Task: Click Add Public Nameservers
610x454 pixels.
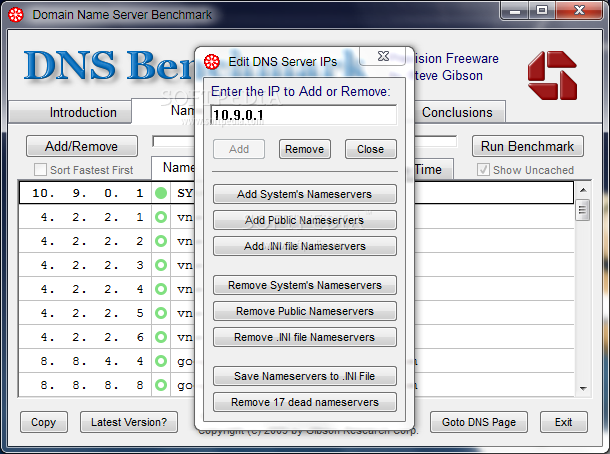Action: [x=305, y=220]
